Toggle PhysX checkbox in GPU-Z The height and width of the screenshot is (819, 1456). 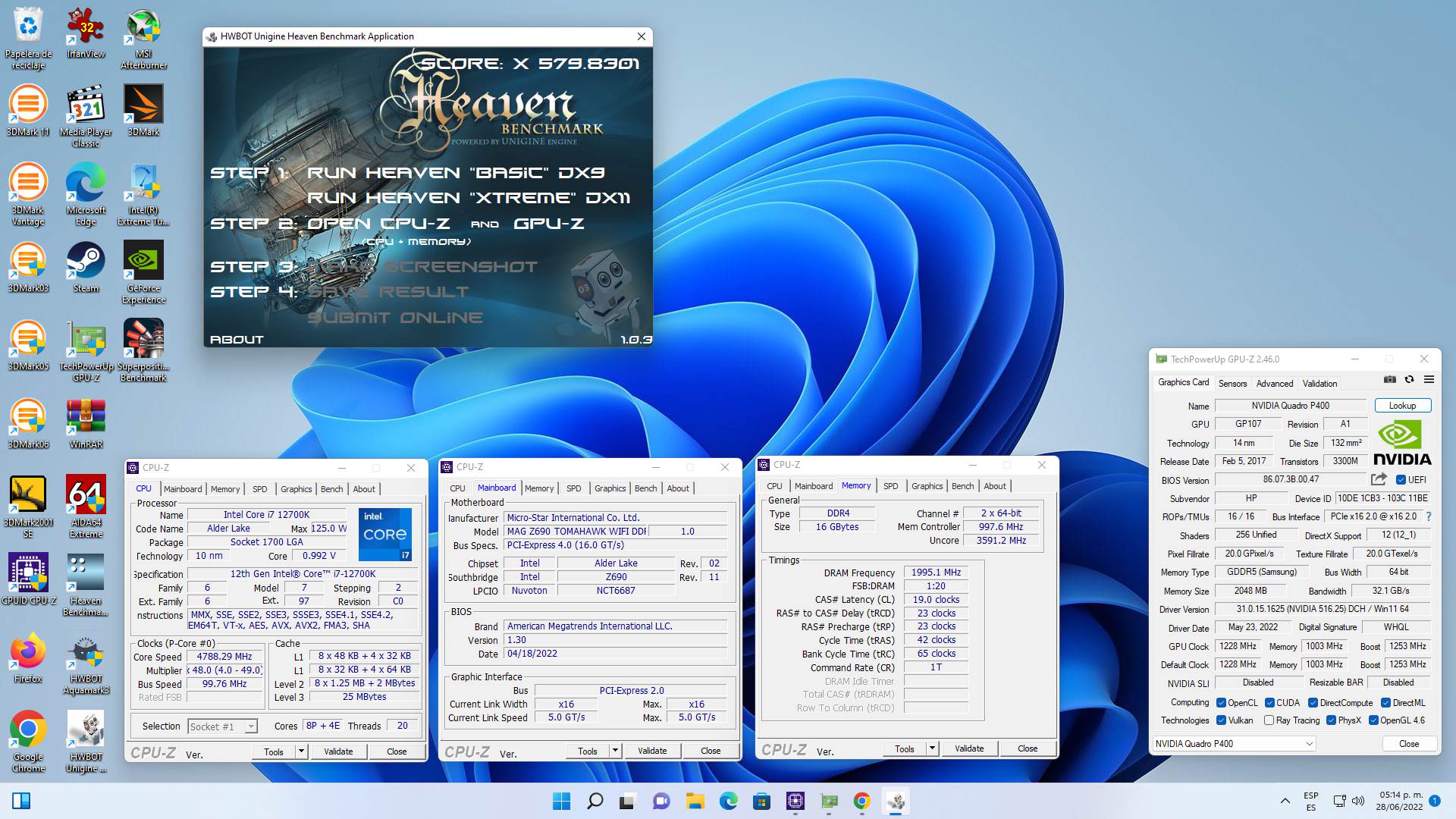coord(1331,720)
